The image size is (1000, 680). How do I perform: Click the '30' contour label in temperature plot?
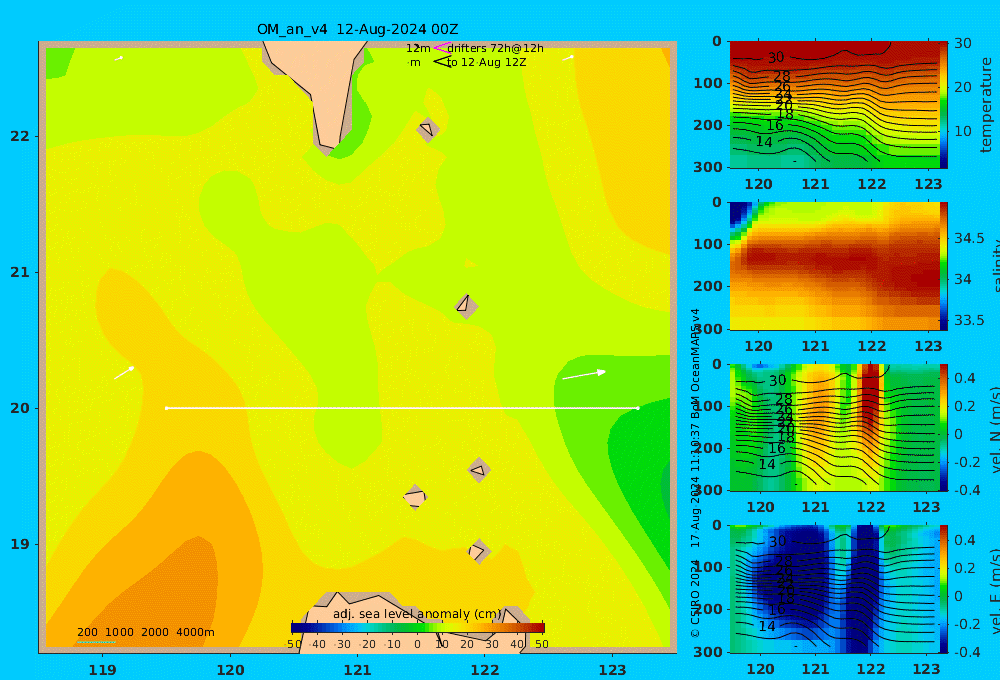[x=776, y=57]
